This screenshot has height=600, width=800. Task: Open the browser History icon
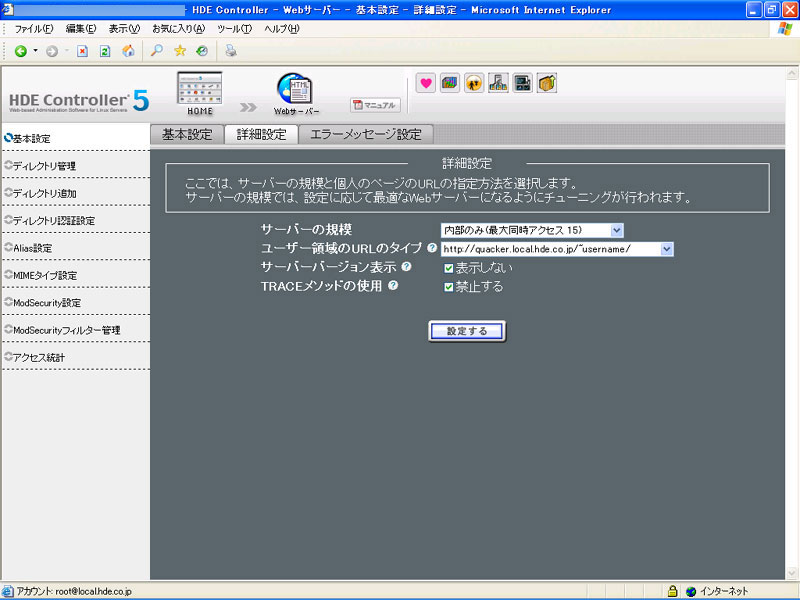tap(202, 51)
